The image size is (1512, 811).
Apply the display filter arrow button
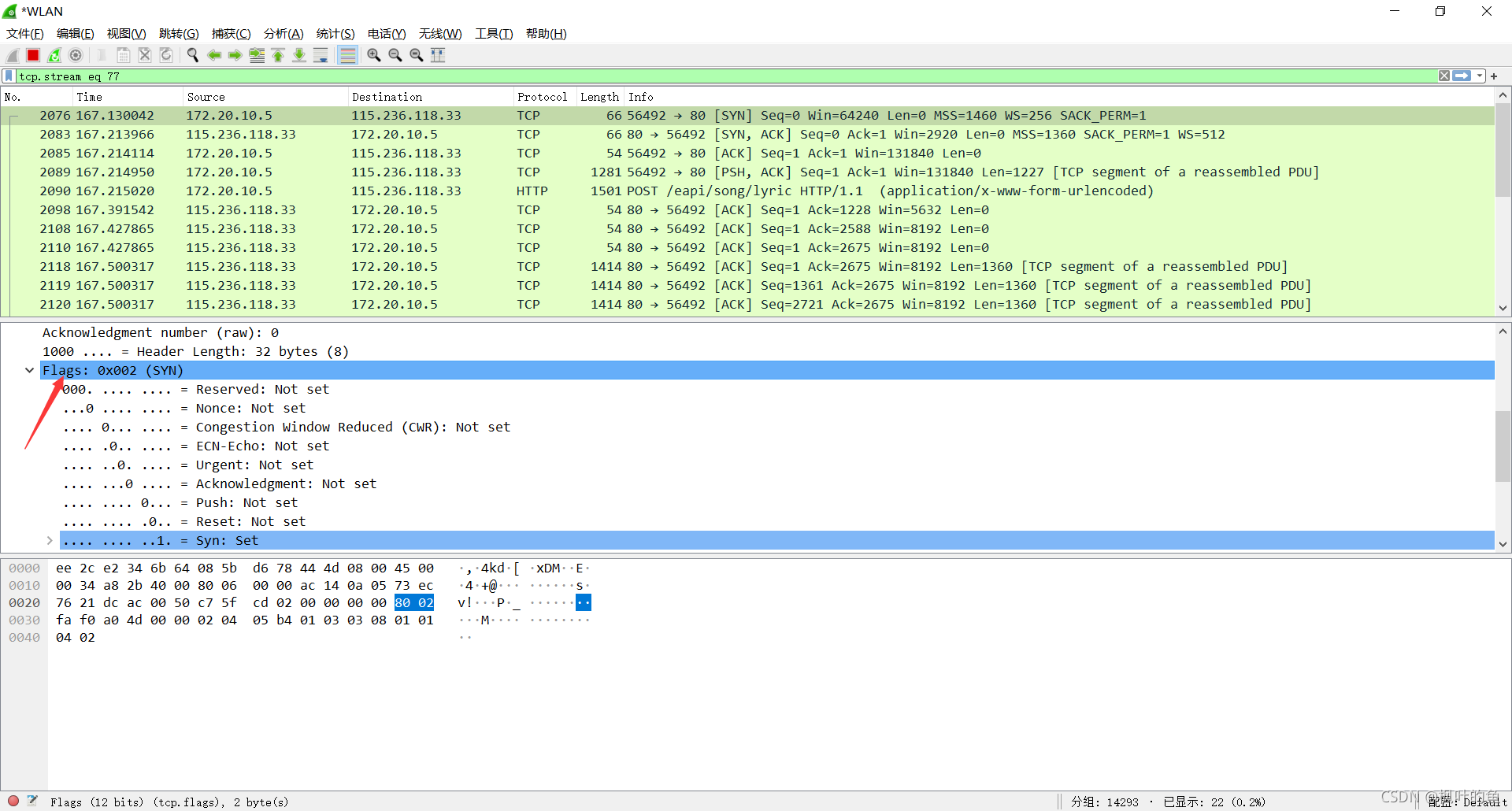coord(1462,76)
